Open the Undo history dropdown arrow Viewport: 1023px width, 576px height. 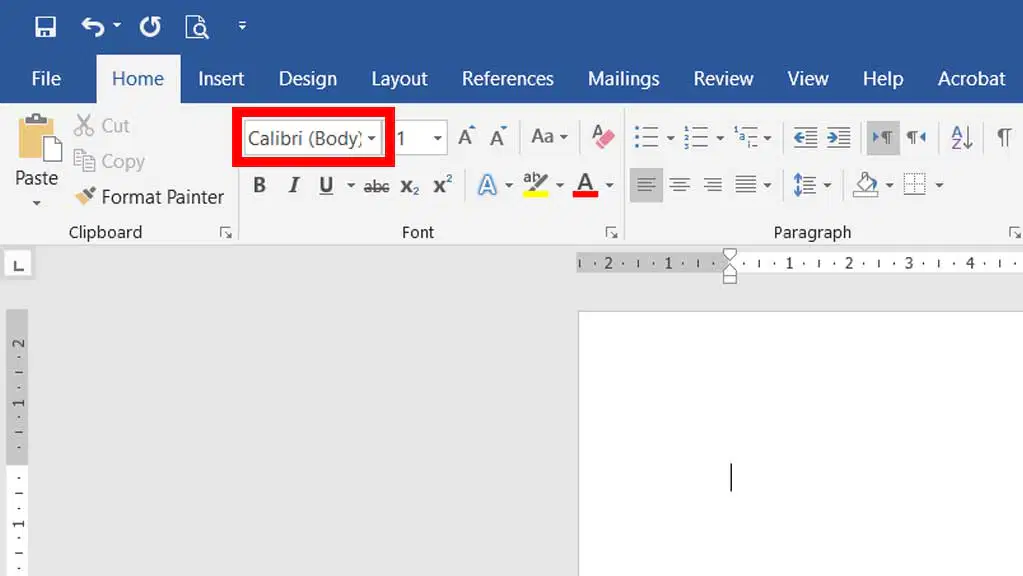tap(117, 25)
